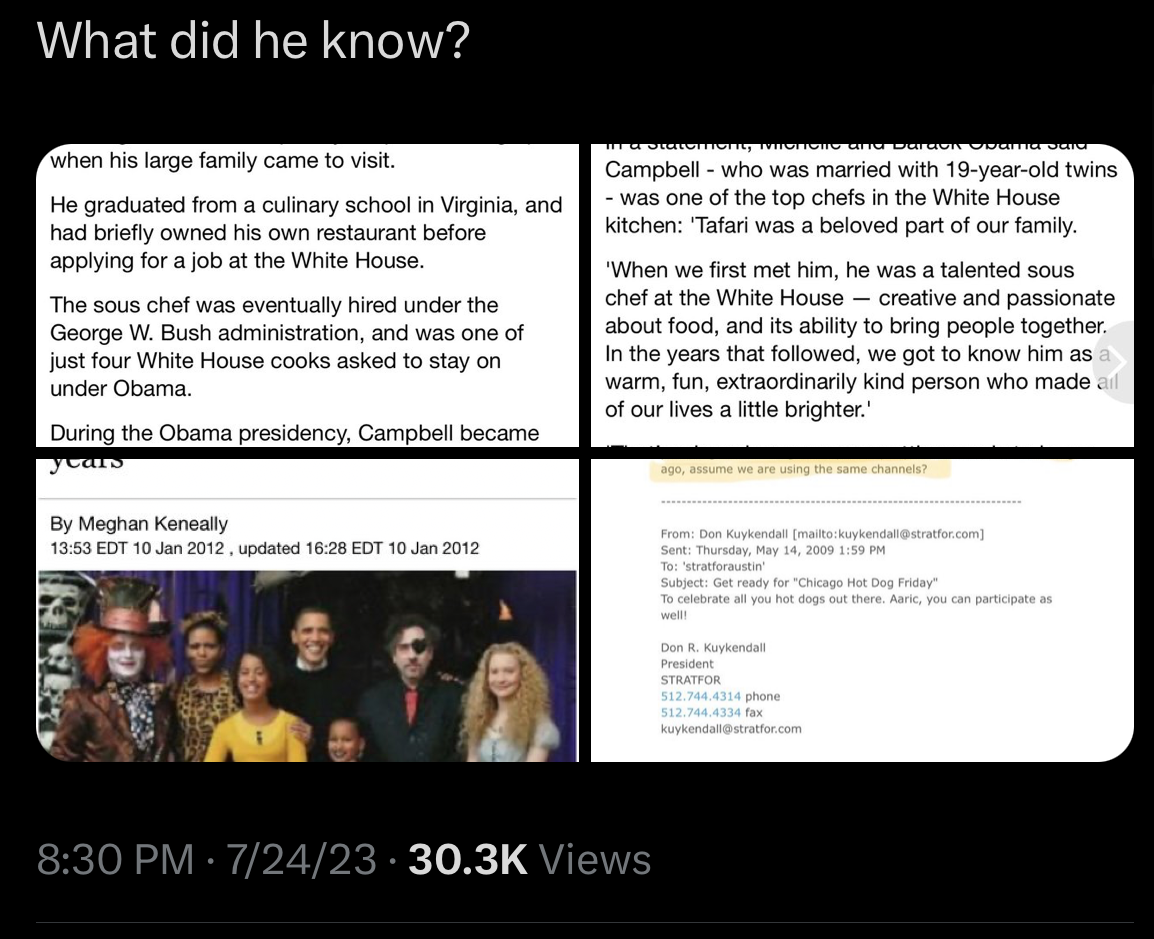This screenshot has width=1154, height=939.
Task: Click the "By Meghan Keneally" byline
Action: click(x=139, y=524)
